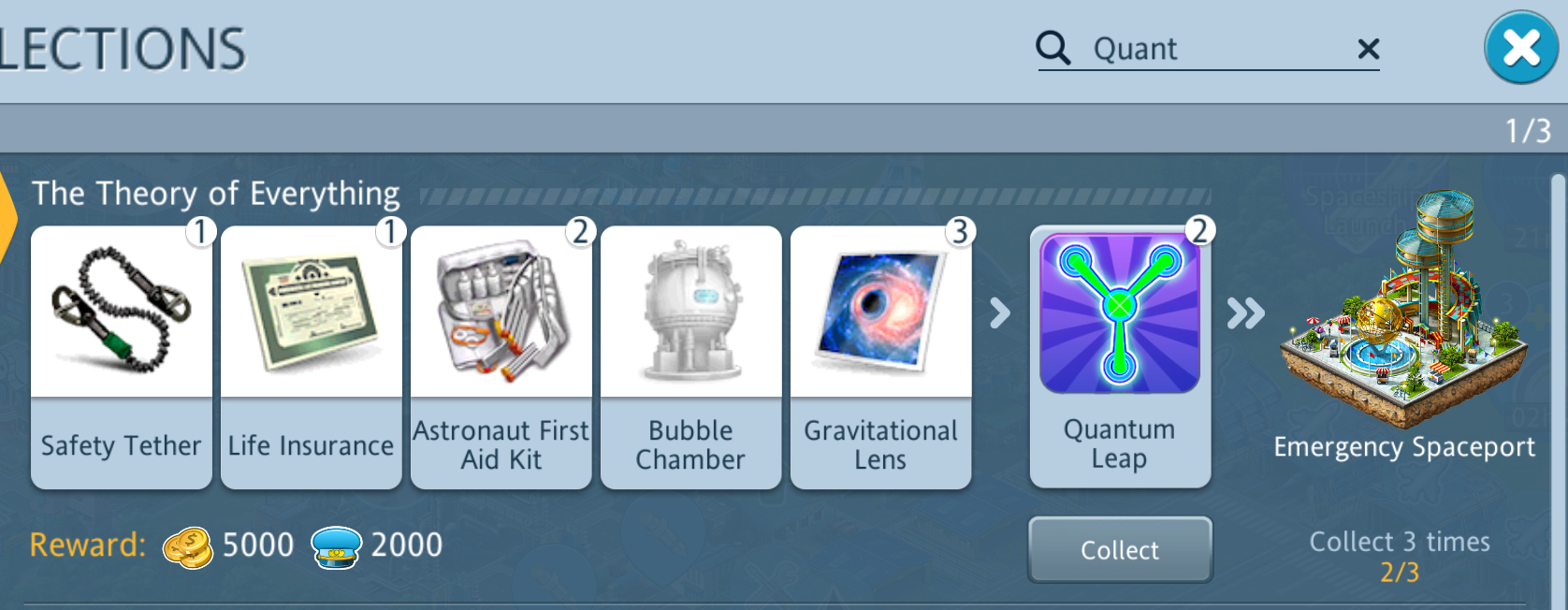The width and height of the screenshot is (1568, 610).
Task: Close the Collections window
Action: point(1521,48)
